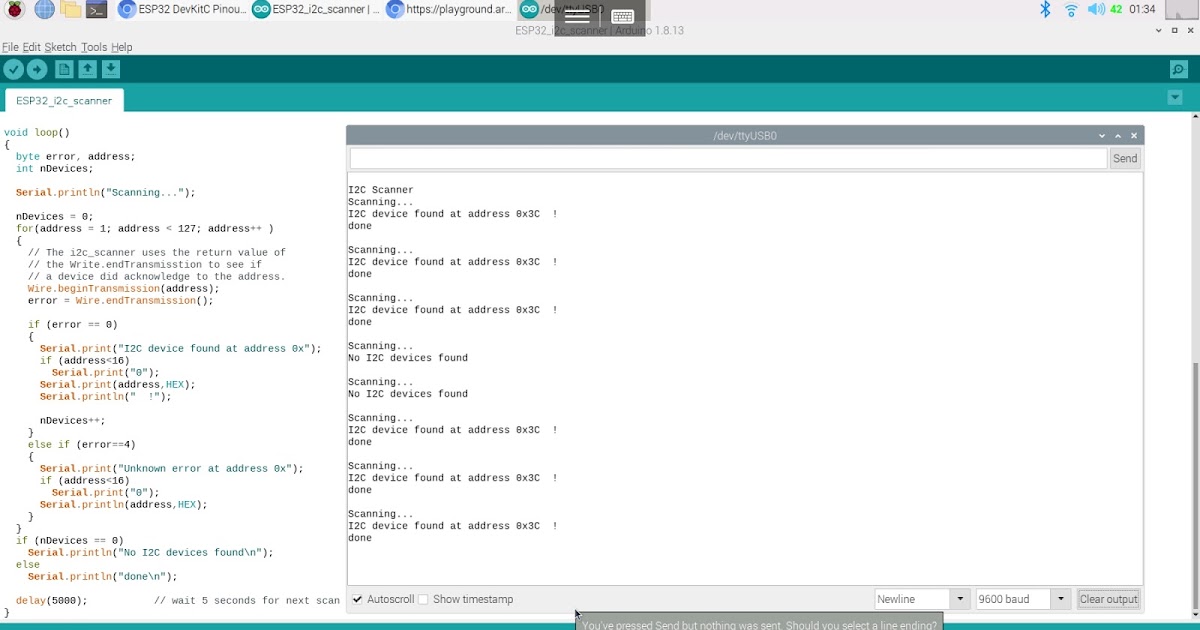The width and height of the screenshot is (1200, 630).
Task: Click the volume control in the taskbar
Action: 1095,10
